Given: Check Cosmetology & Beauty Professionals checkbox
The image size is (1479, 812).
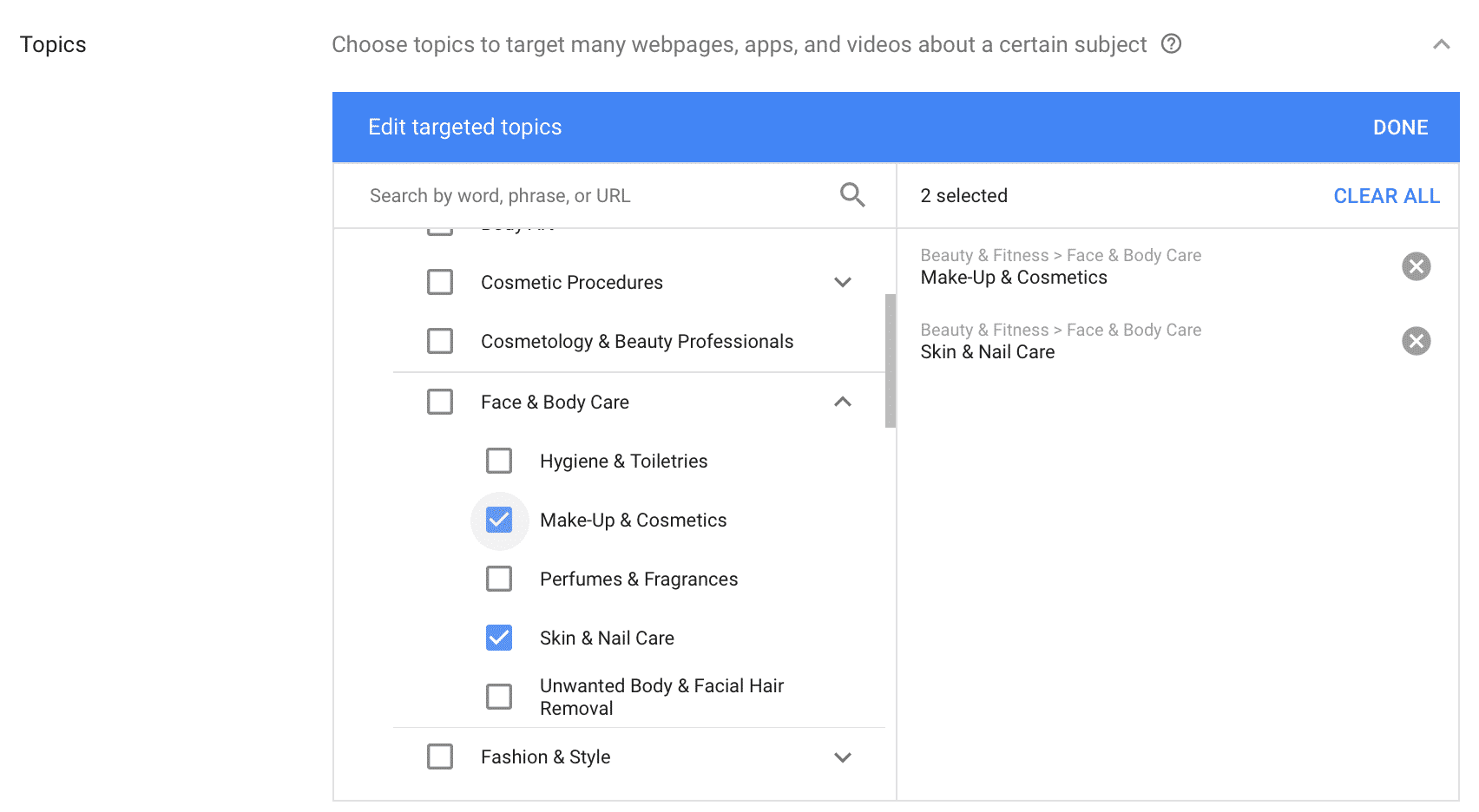Looking at the screenshot, I should click(440, 341).
